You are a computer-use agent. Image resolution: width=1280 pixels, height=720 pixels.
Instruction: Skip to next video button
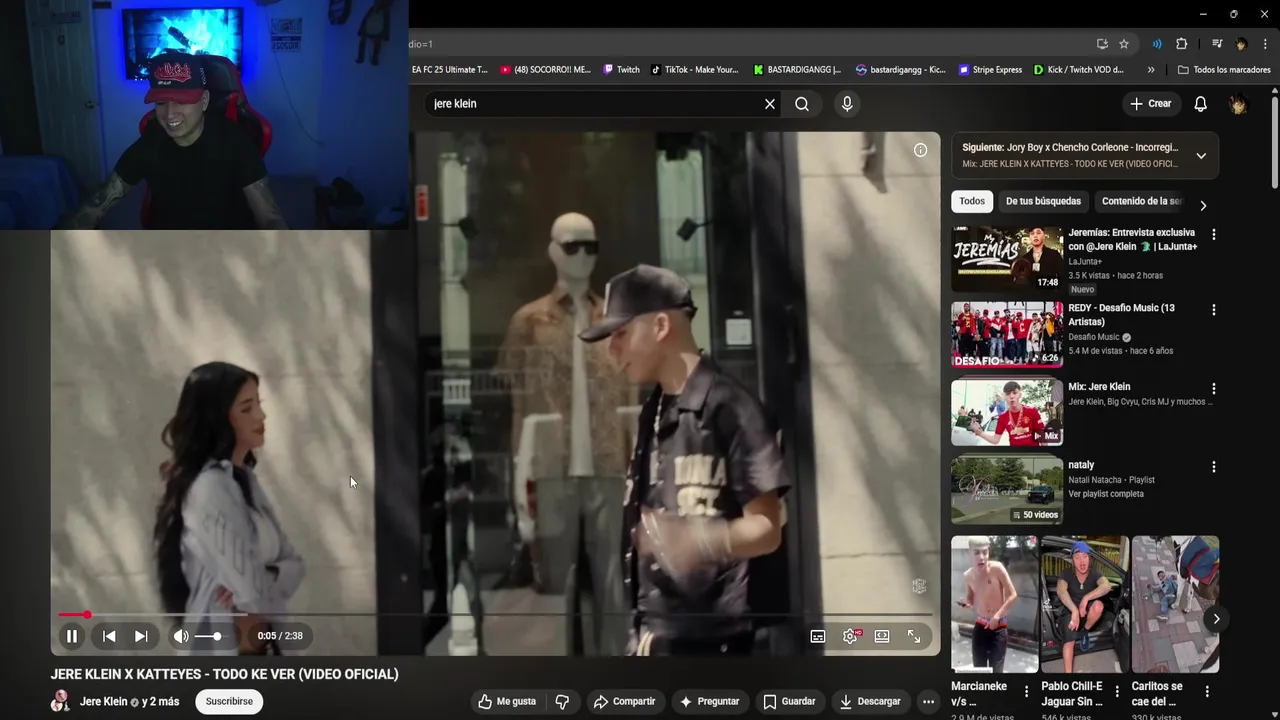pyautogui.click(x=141, y=636)
